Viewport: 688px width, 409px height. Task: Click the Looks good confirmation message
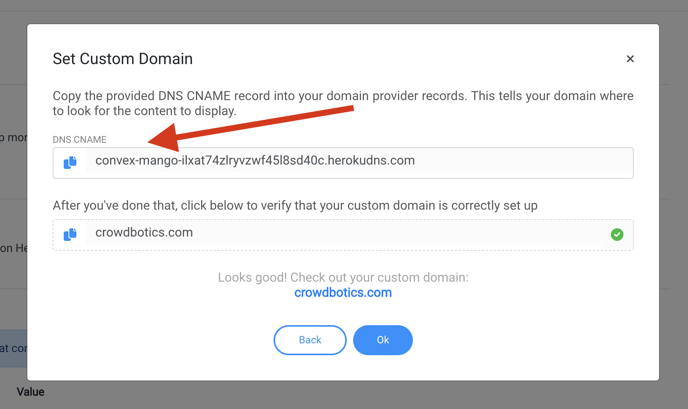(x=343, y=277)
